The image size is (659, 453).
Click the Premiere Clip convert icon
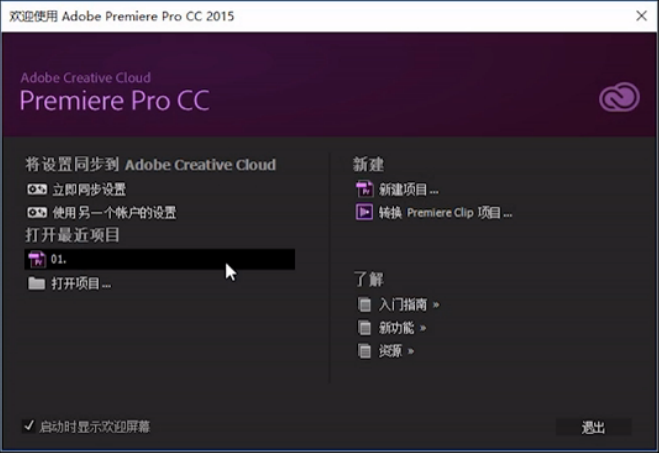coord(364,213)
